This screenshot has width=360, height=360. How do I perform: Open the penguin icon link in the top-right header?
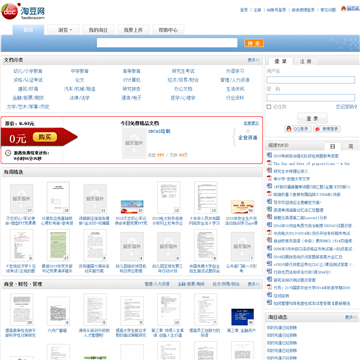344,9
